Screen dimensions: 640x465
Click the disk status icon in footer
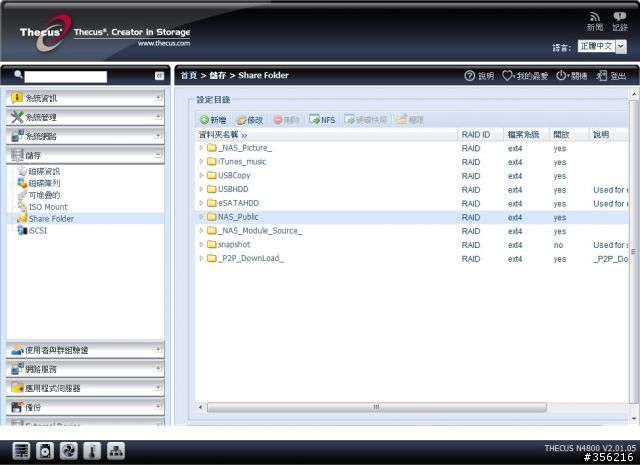44,451
